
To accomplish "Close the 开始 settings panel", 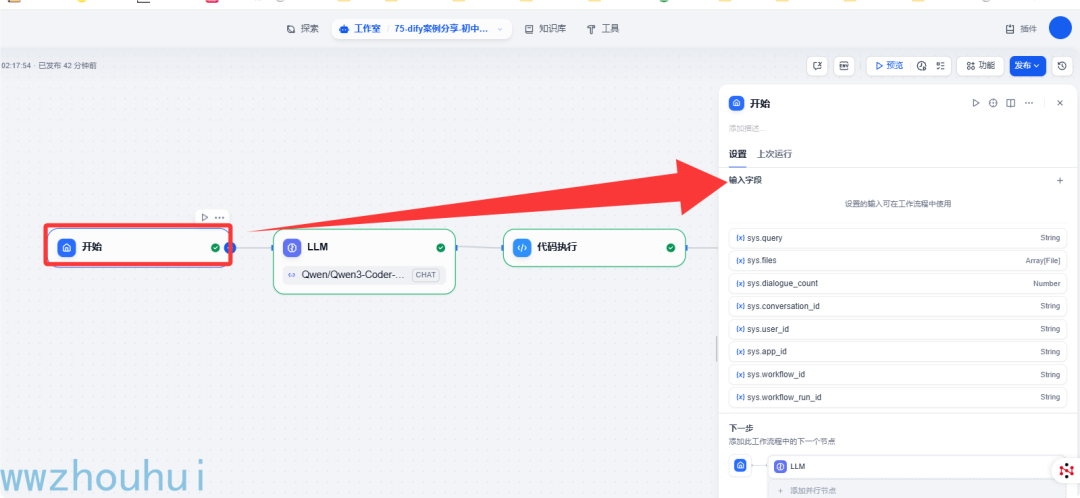I will coord(1060,103).
